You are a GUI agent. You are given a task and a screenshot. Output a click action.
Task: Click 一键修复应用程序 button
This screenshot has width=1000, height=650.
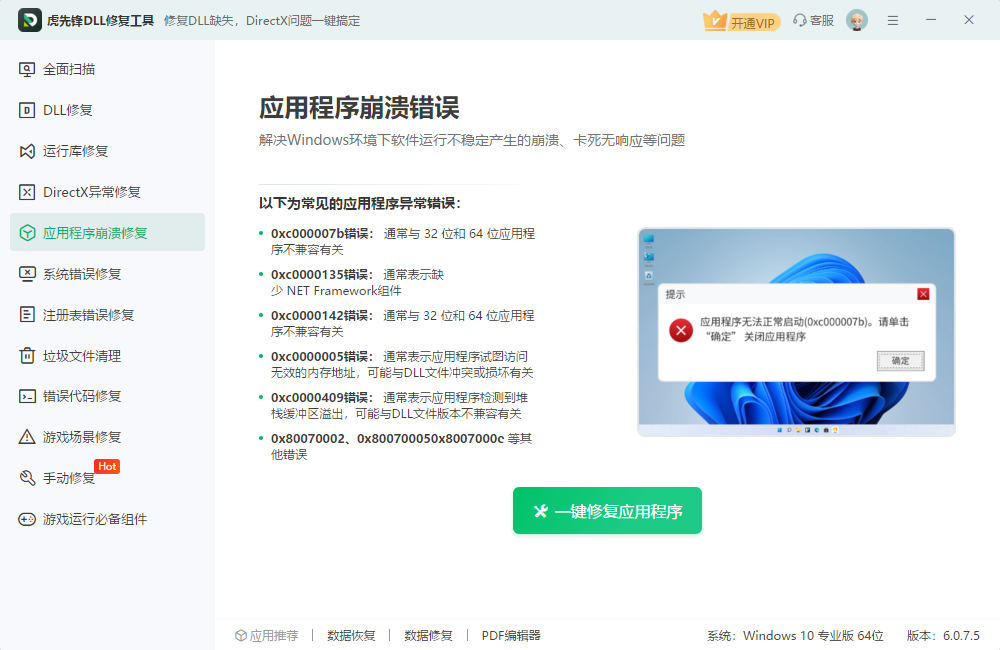[x=607, y=511]
